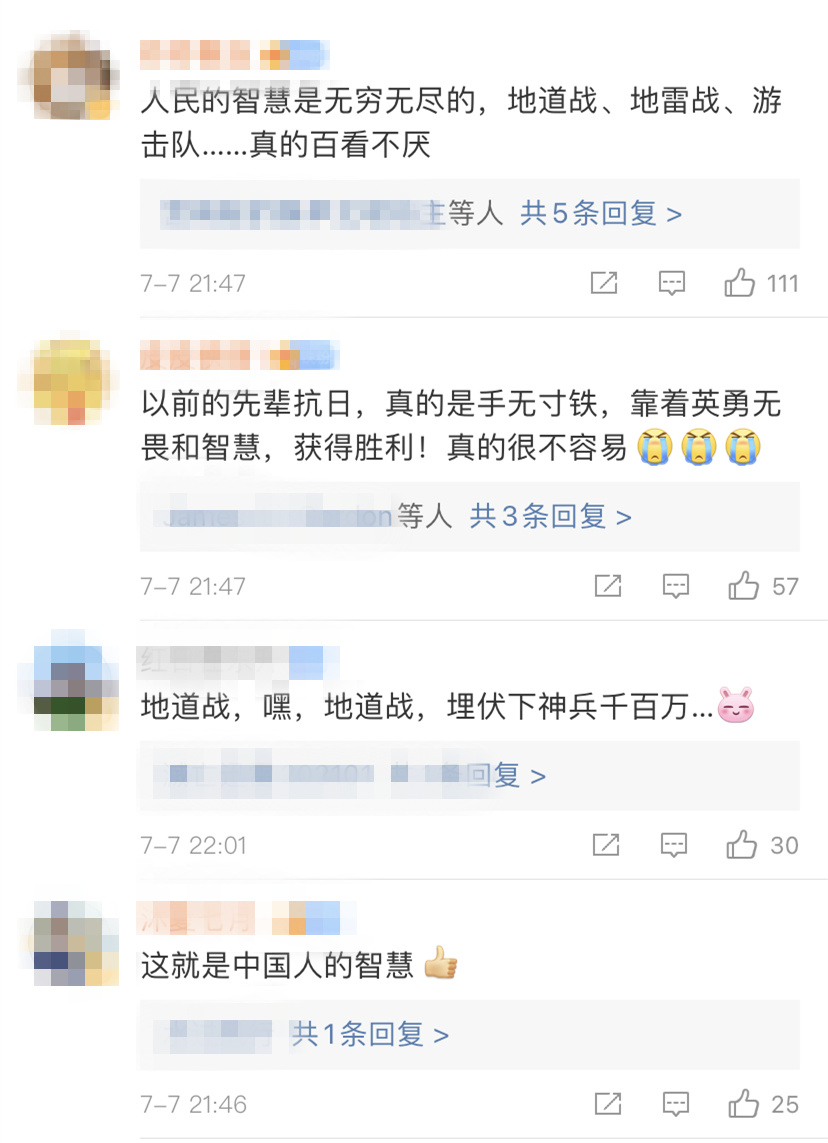Reply to the 7-7 21:47 first comment
Viewport: 828px width, 1143px height.
coord(671,283)
